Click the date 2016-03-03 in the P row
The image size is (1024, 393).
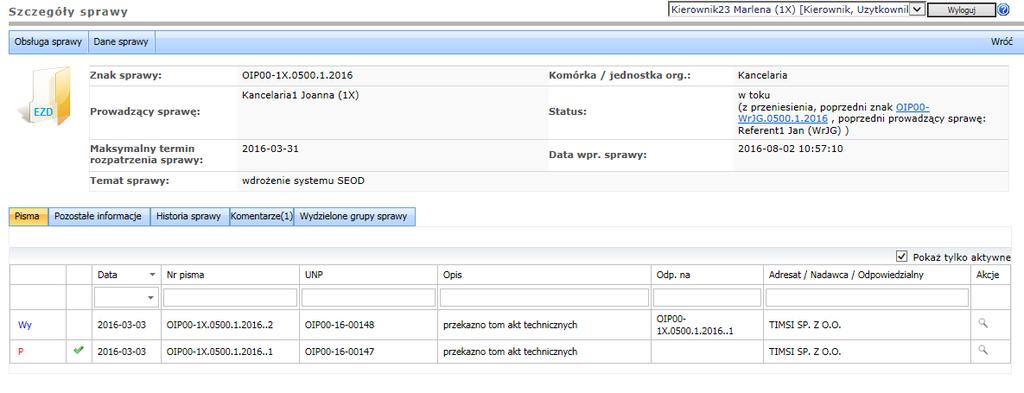point(121,351)
